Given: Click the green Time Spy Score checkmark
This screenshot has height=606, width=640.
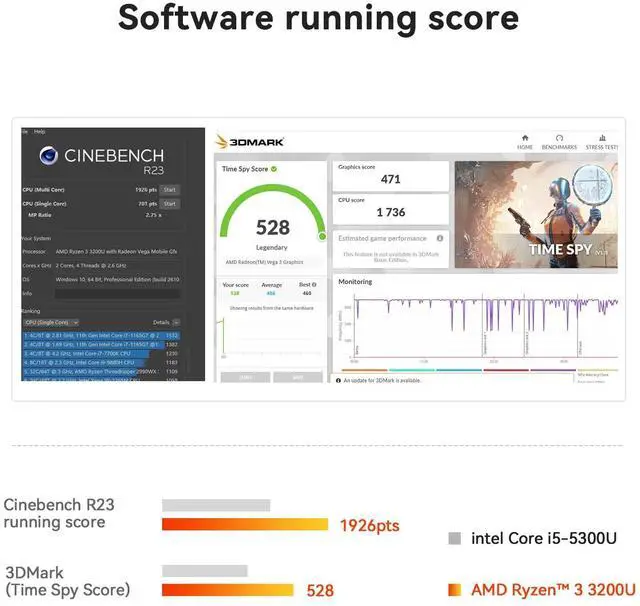Looking at the screenshot, I should pos(274,169).
